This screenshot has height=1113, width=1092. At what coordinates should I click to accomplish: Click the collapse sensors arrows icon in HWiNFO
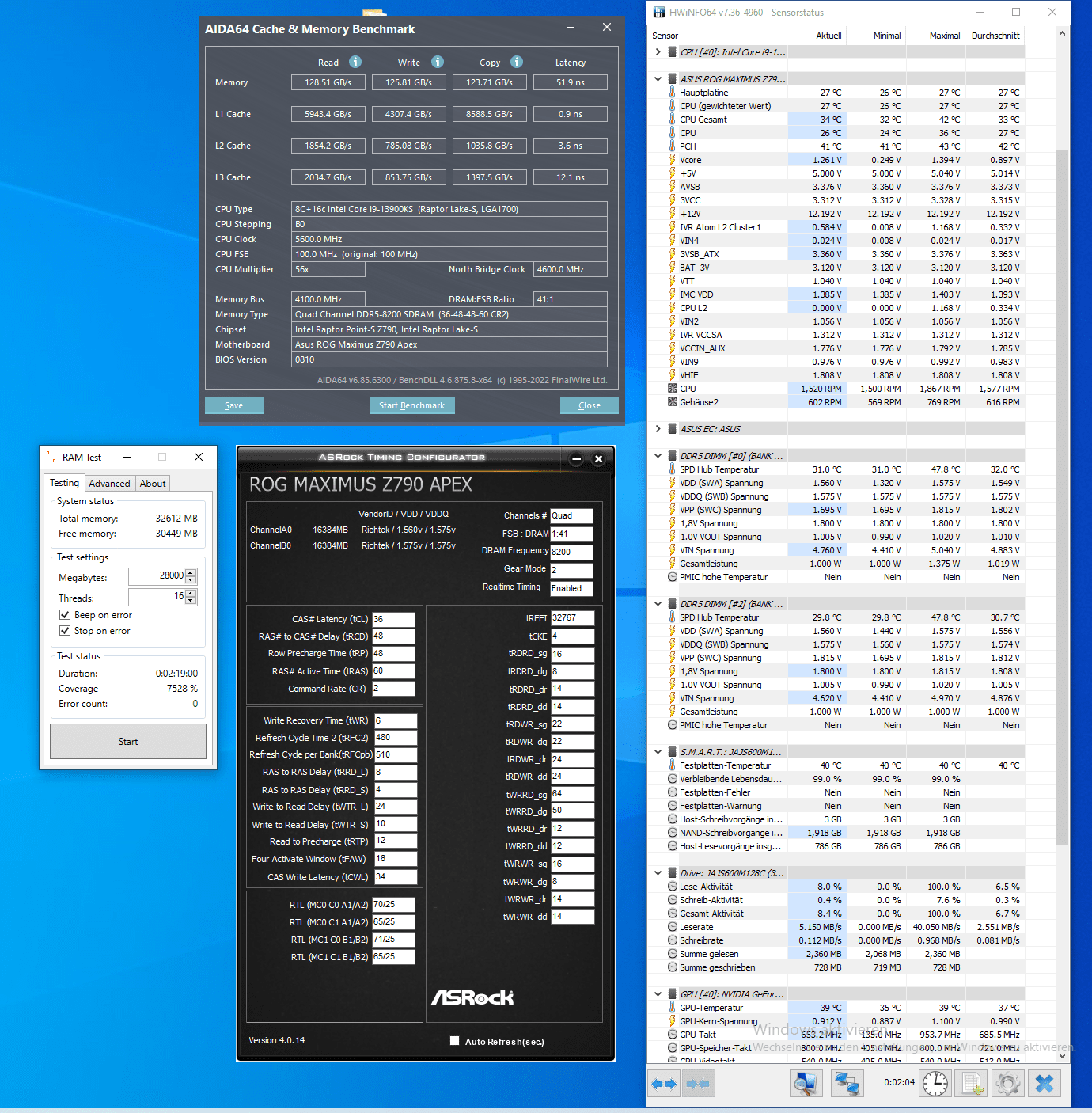[697, 1084]
